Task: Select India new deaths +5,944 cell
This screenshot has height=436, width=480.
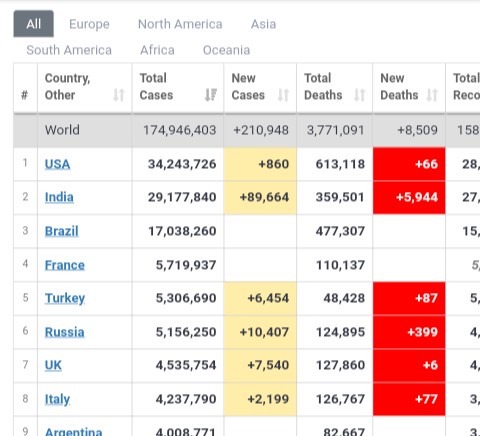Action: pyautogui.click(x=409, y=197)
